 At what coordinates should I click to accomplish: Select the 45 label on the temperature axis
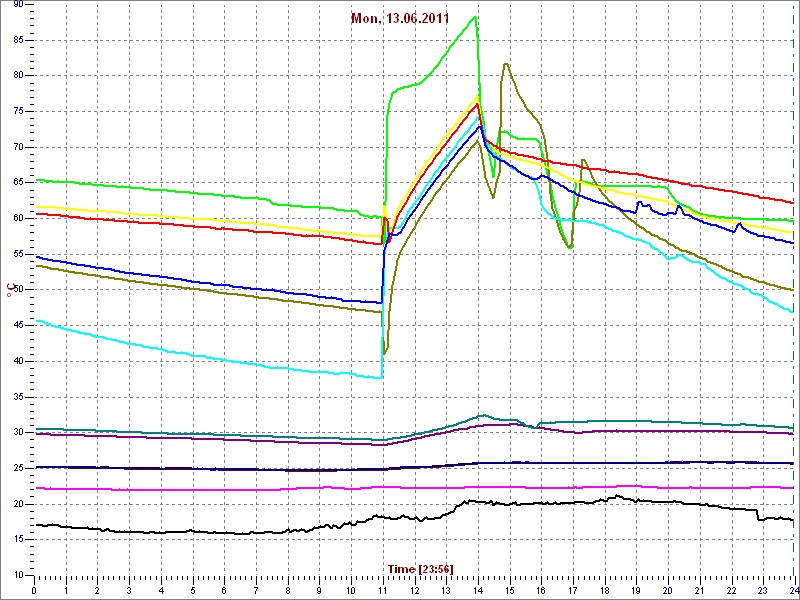coord(18,326)
